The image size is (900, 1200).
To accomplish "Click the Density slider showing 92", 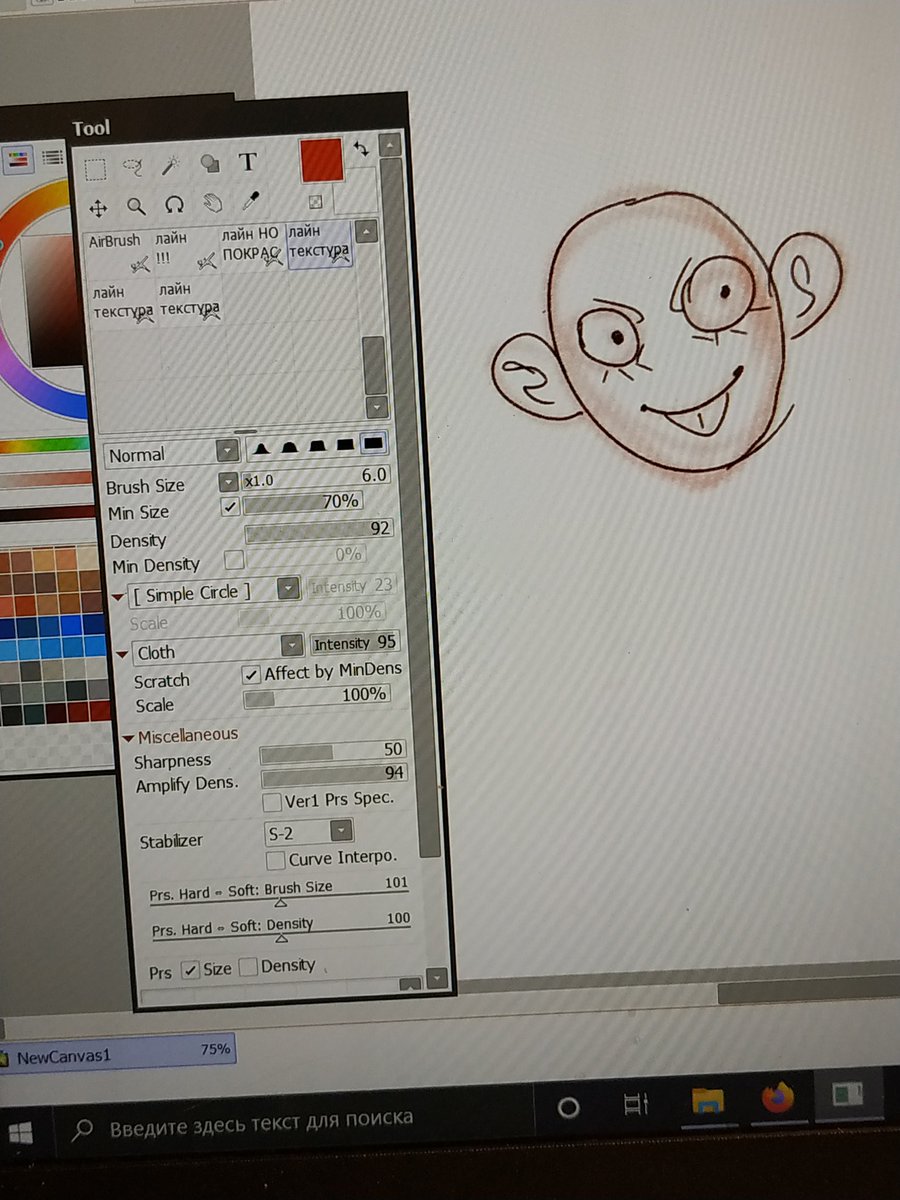I will click(x=319, y=530).
